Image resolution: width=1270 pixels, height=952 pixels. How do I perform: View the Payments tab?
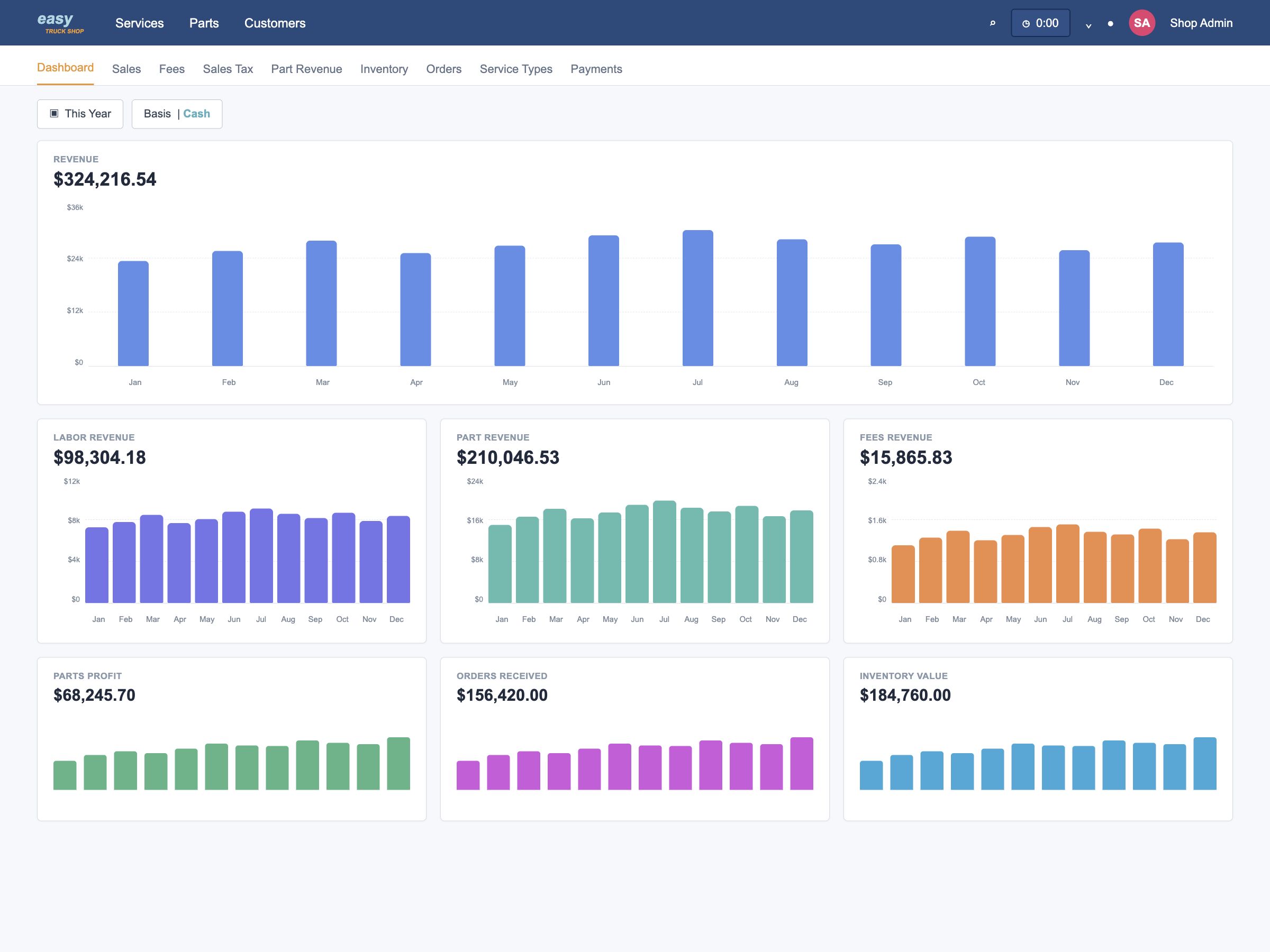(x=596, y=69)
